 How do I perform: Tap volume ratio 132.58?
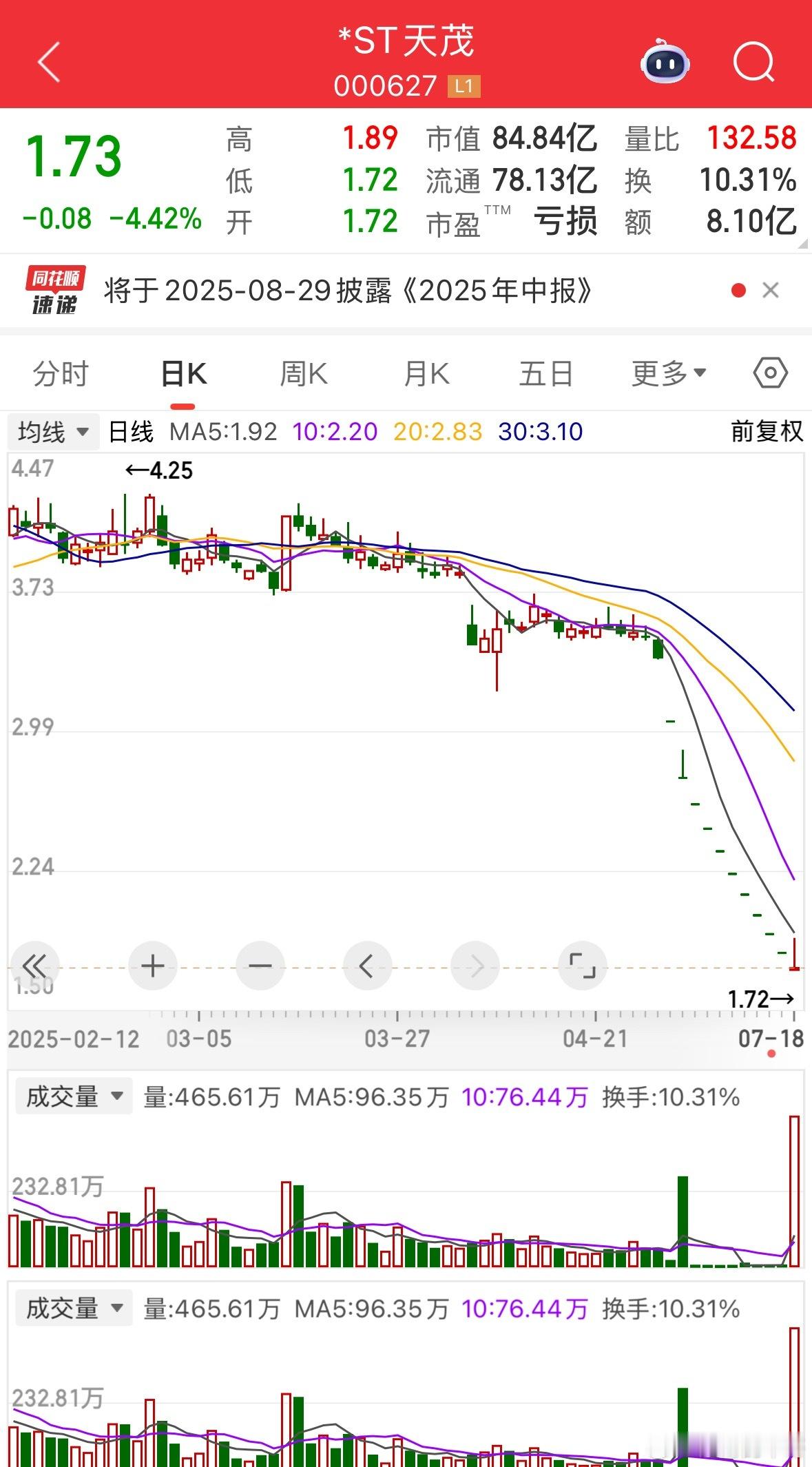click(x=752, y=138)
